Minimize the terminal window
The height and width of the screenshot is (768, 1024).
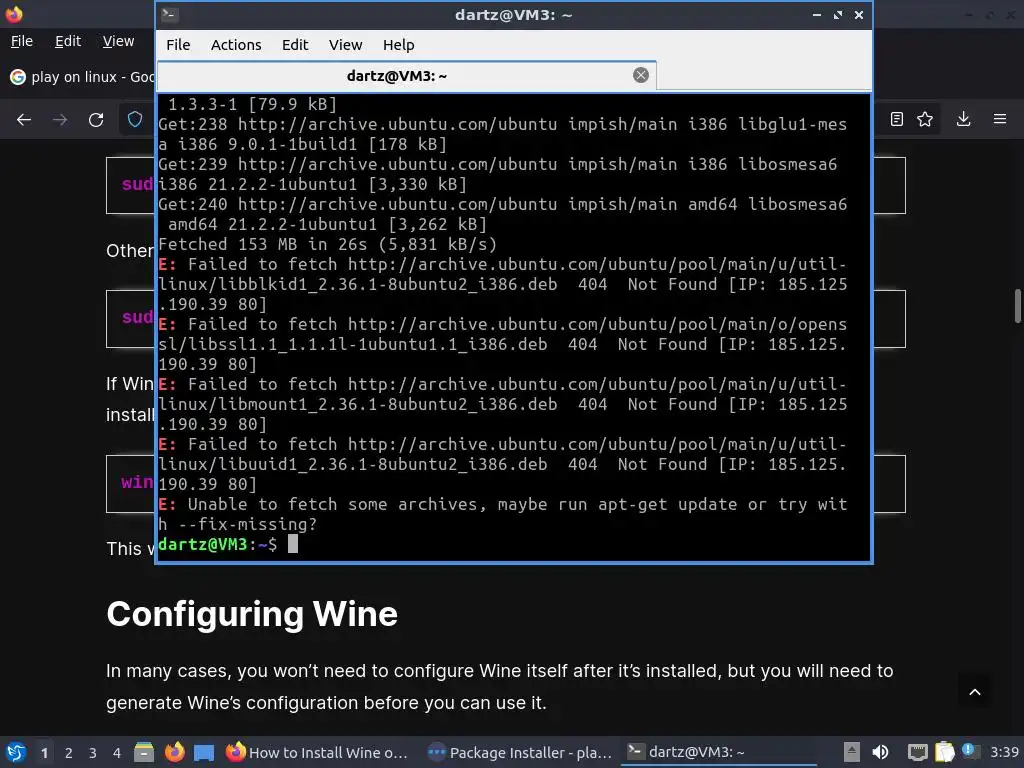(x=816, y=14)
